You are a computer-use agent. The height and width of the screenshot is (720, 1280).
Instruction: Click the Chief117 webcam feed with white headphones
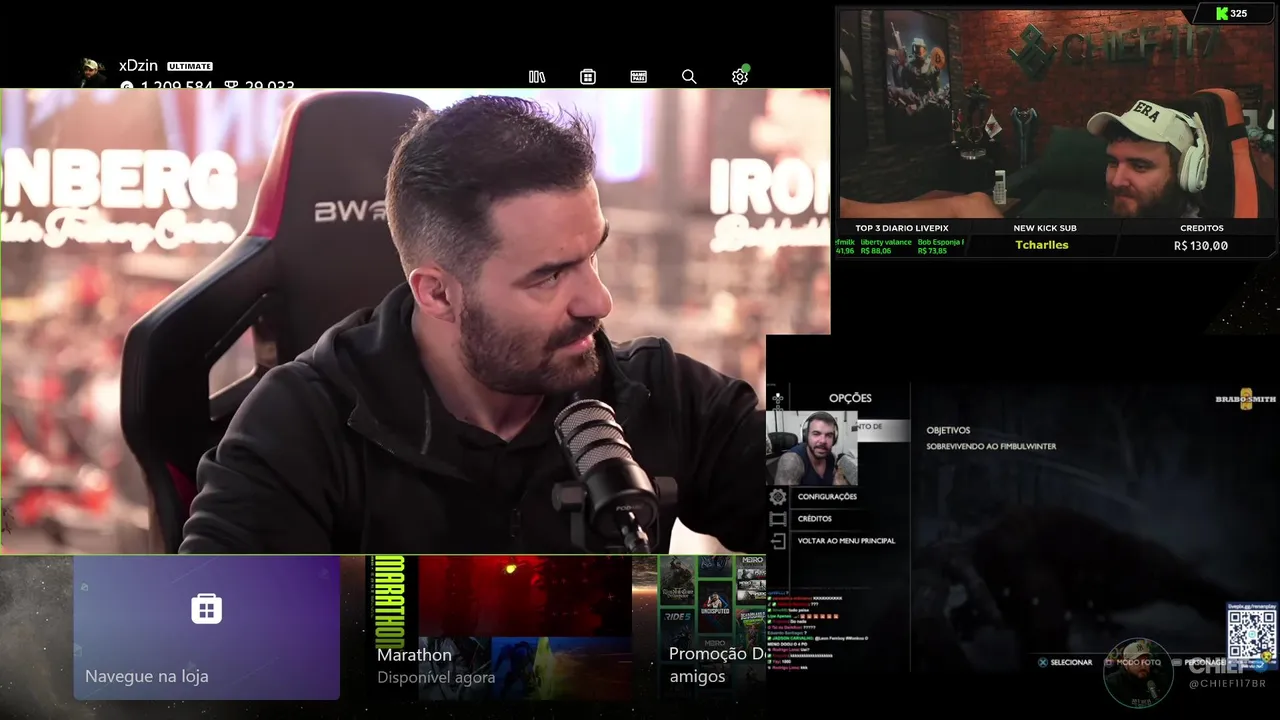click(1057, 114)
